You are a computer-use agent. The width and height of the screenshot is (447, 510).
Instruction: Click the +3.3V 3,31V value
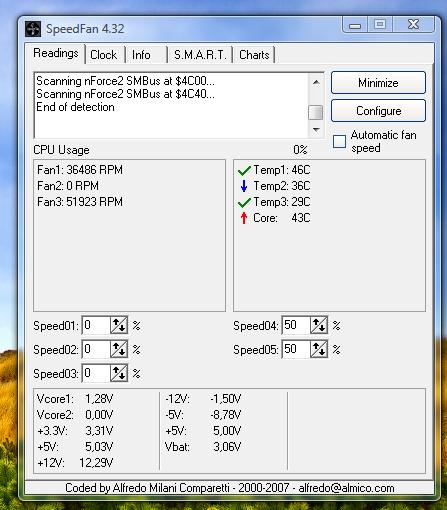click(99, 431)
